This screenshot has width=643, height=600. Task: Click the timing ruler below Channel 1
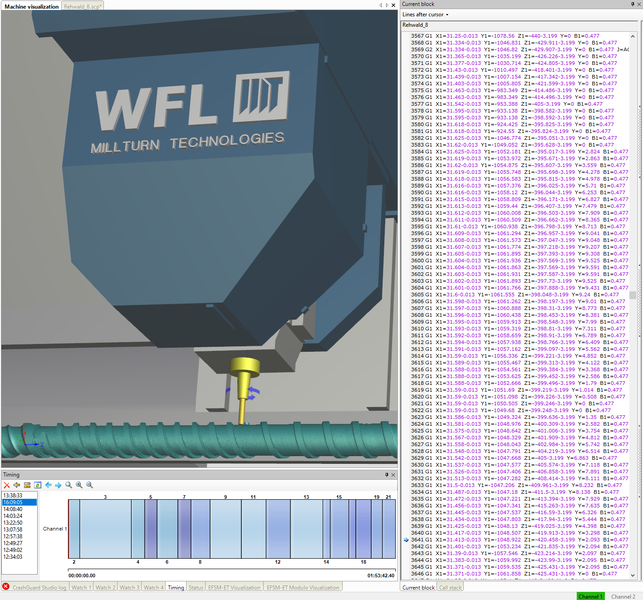[232, 570]
